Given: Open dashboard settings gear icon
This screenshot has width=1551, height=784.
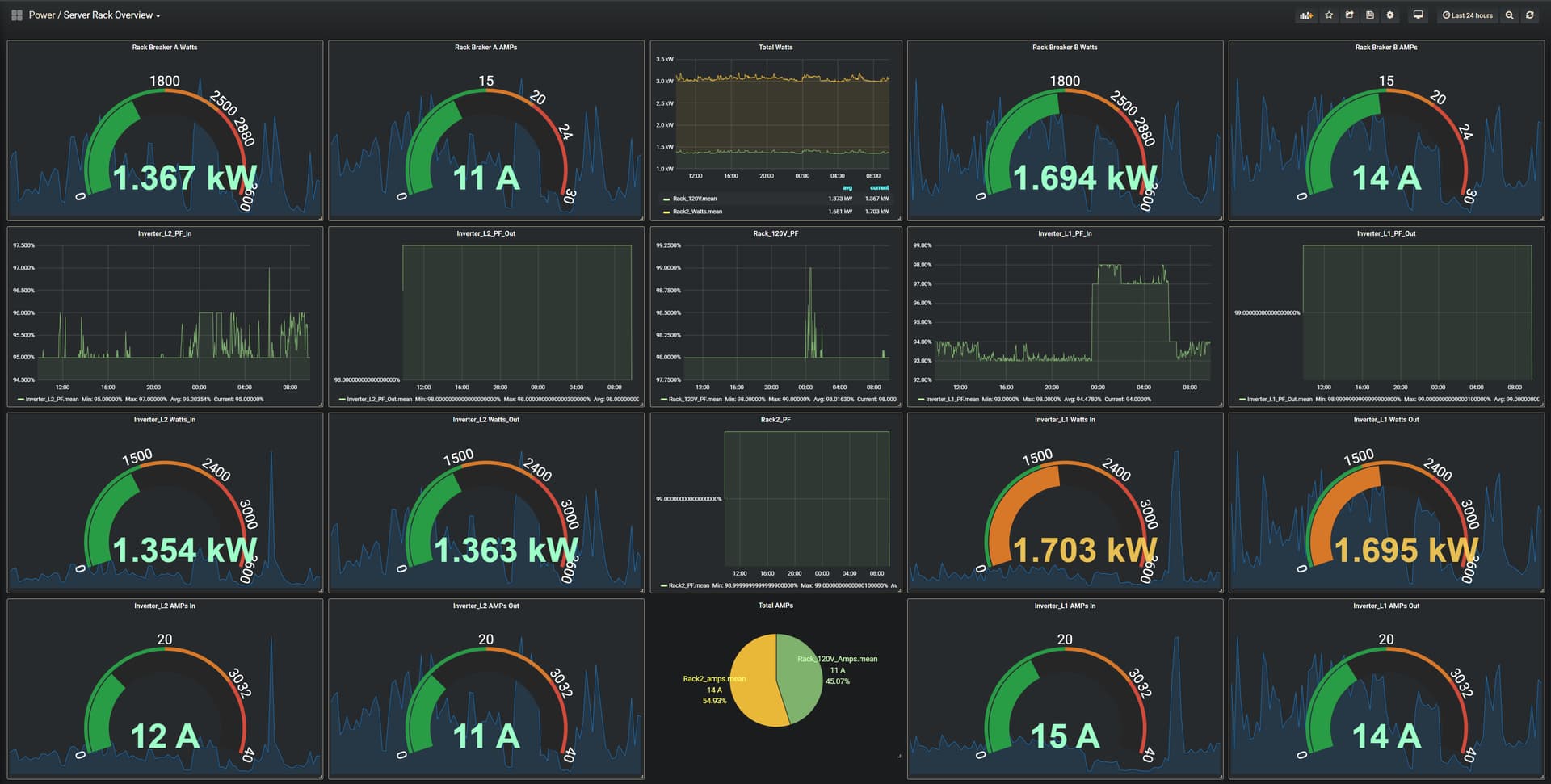Looking at the screenshot, I should pyautogui.click(x=1389, y=15).
